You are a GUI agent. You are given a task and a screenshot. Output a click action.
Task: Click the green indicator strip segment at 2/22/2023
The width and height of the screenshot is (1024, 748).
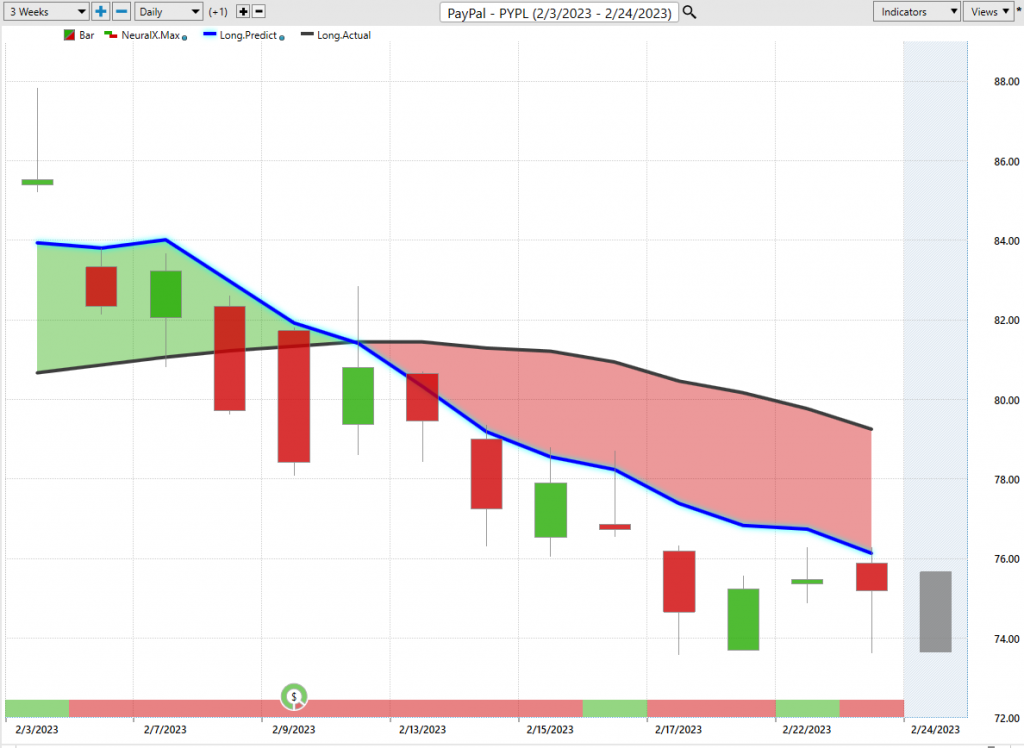point(808,708)
